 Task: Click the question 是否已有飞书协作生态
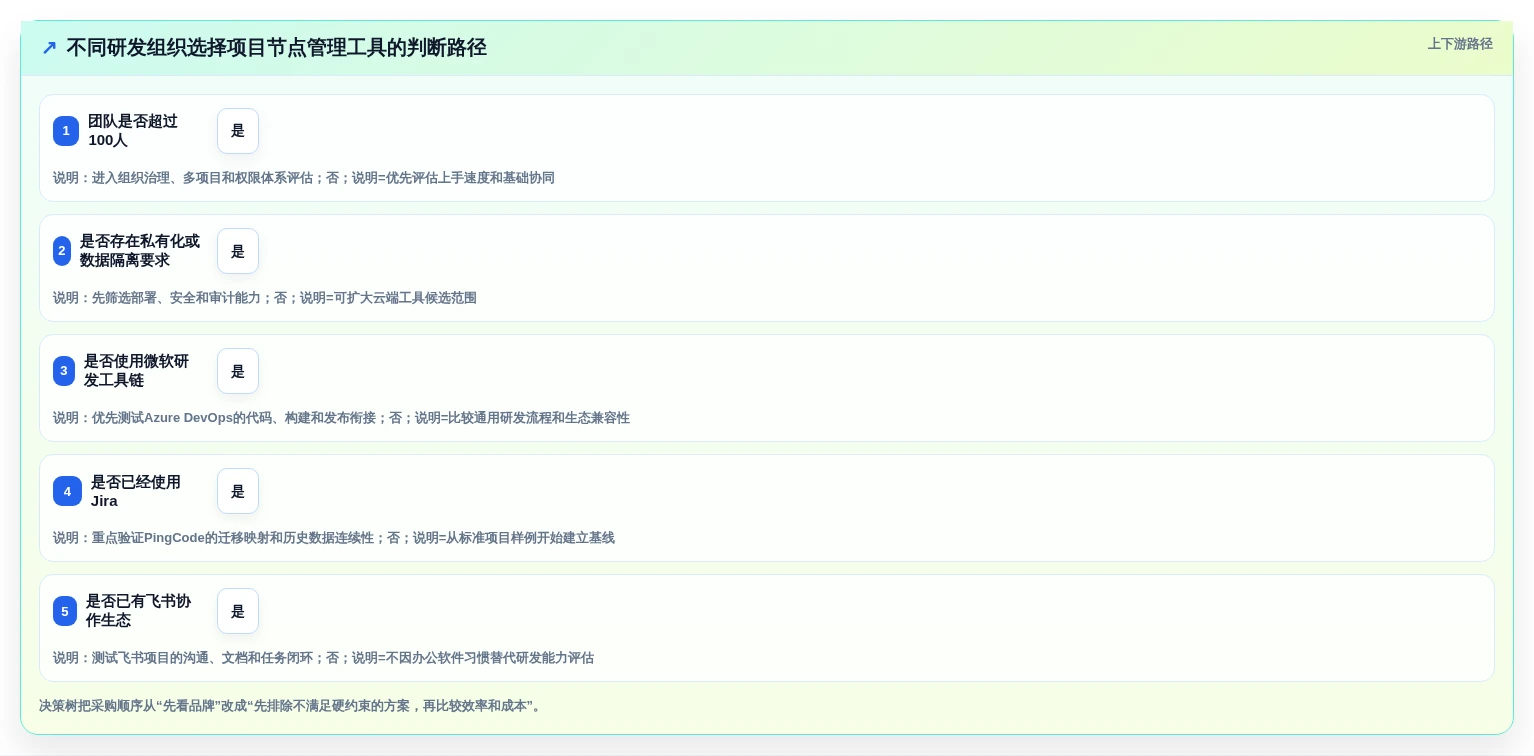[138, 611]
